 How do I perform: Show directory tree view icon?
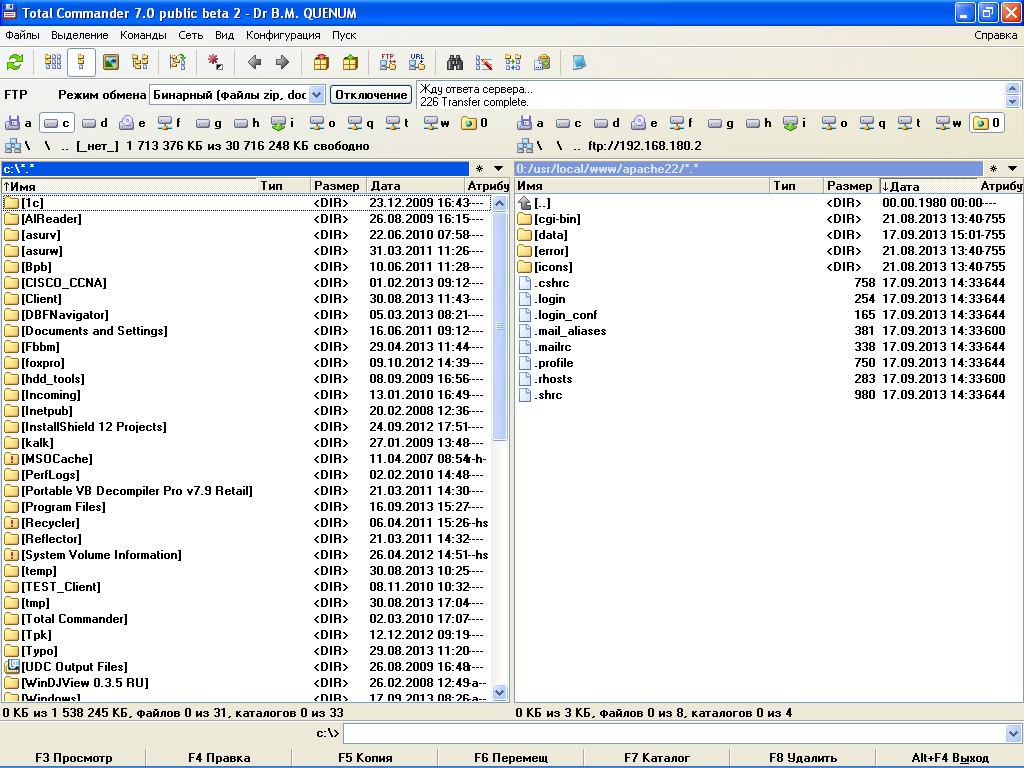(140, 63)
